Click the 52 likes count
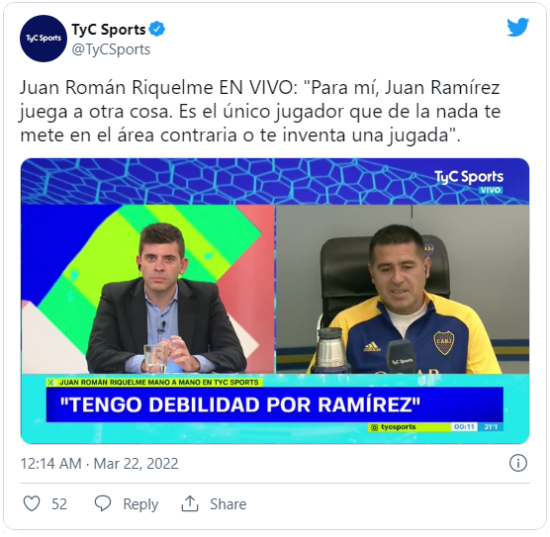The image size is (550, 537). tap(59, 504)
